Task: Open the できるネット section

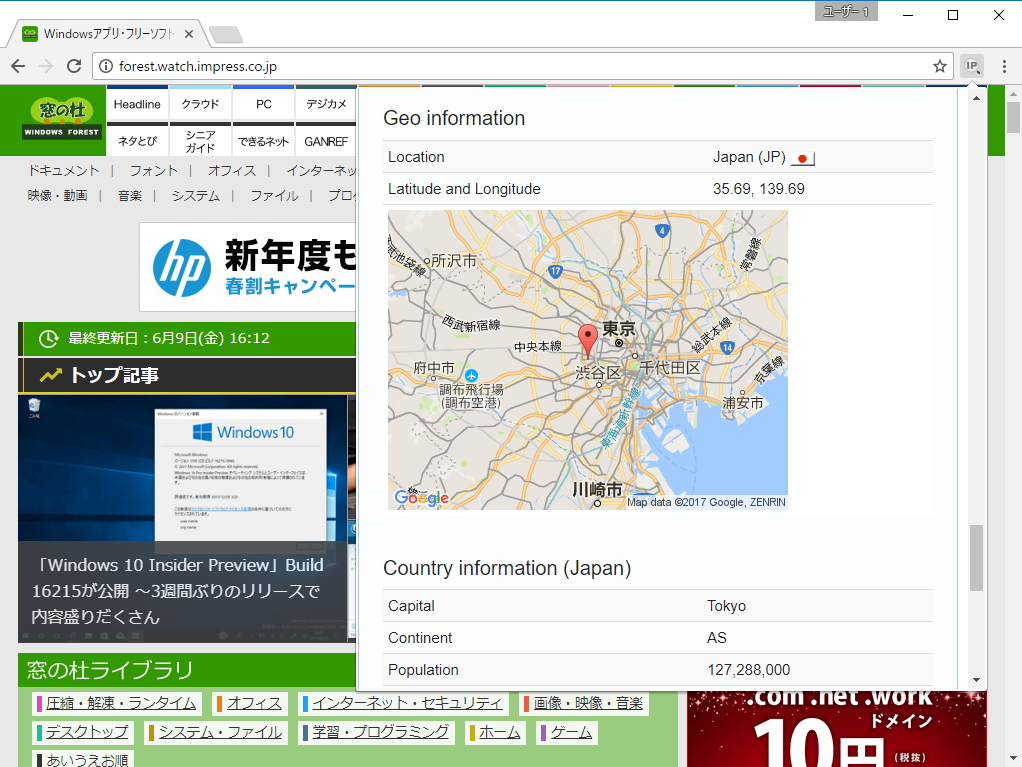Action: tap(262, 140)
